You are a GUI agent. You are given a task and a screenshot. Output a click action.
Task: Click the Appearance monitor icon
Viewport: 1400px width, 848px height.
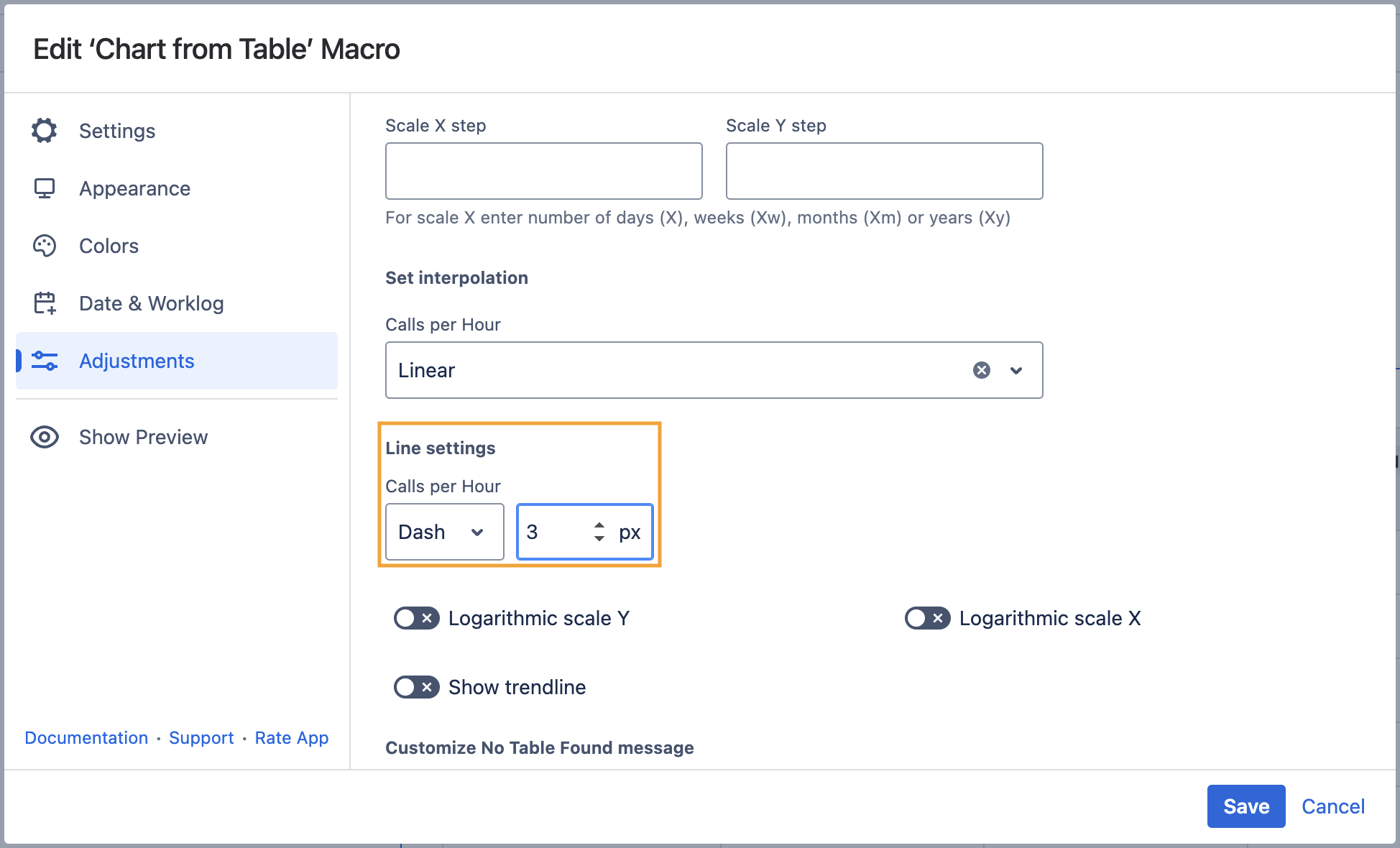(45, 188)
